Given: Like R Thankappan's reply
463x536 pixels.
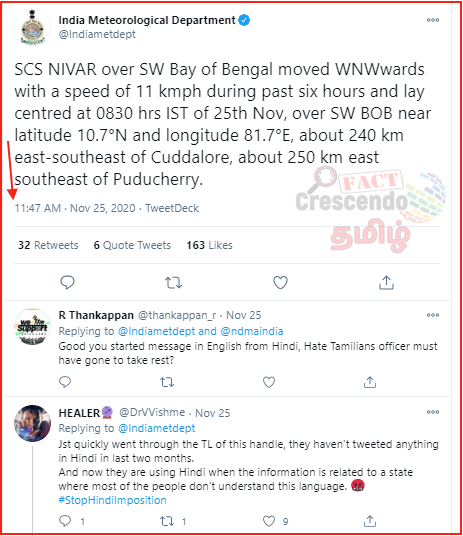Looking at the screenshot, I should tap(269, 382).
